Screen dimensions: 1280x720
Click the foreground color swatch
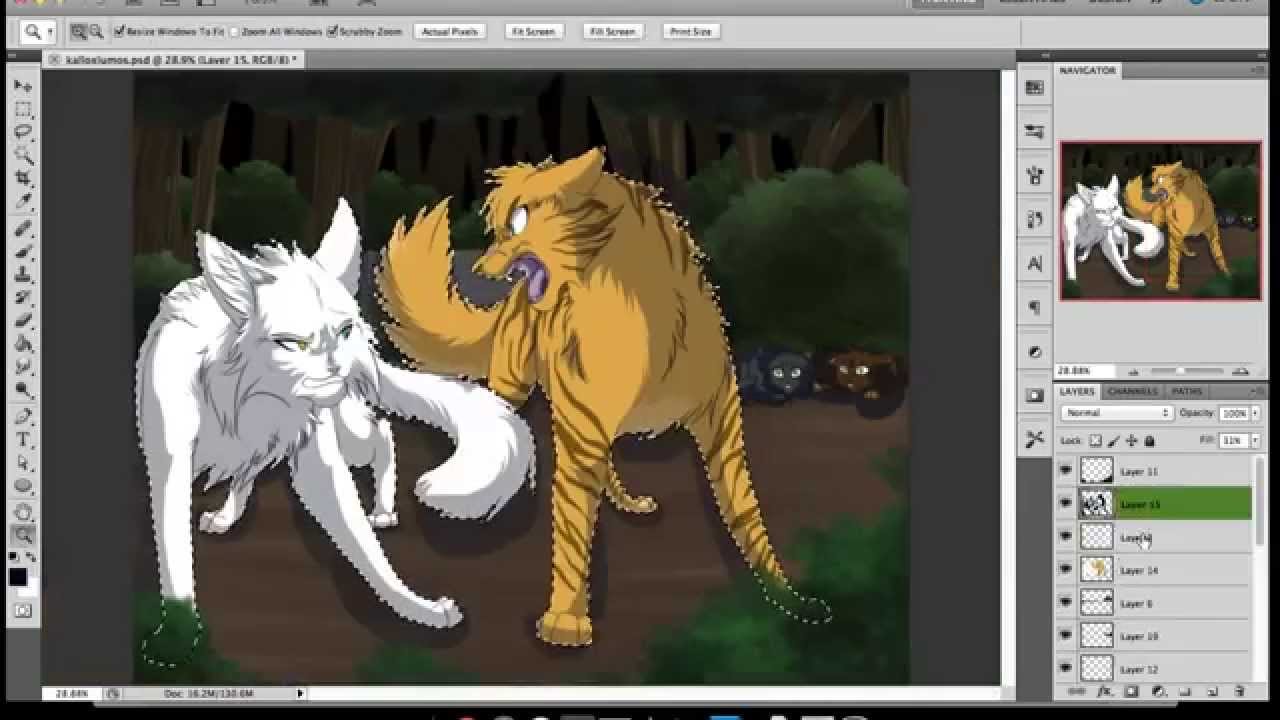point(18,577)
